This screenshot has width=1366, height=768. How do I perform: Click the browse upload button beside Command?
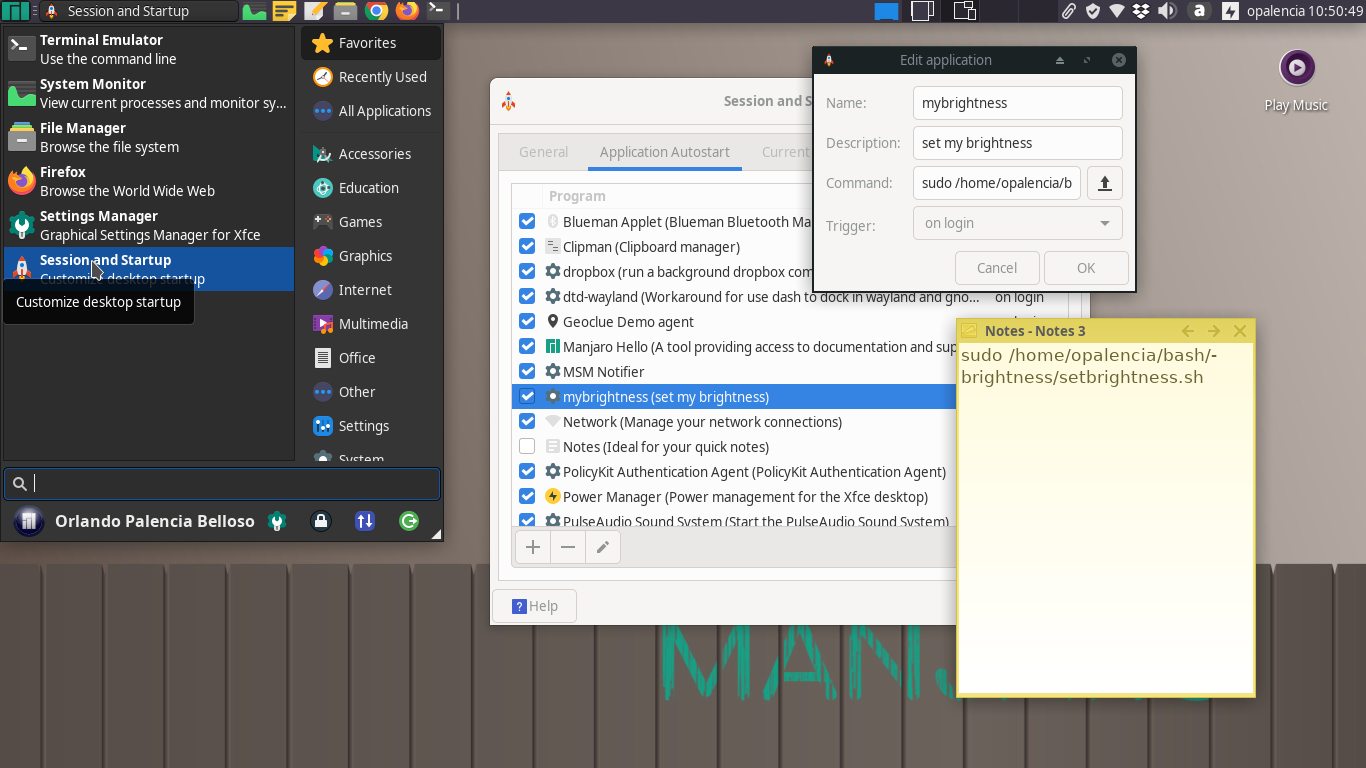[x=1105, y=183]
